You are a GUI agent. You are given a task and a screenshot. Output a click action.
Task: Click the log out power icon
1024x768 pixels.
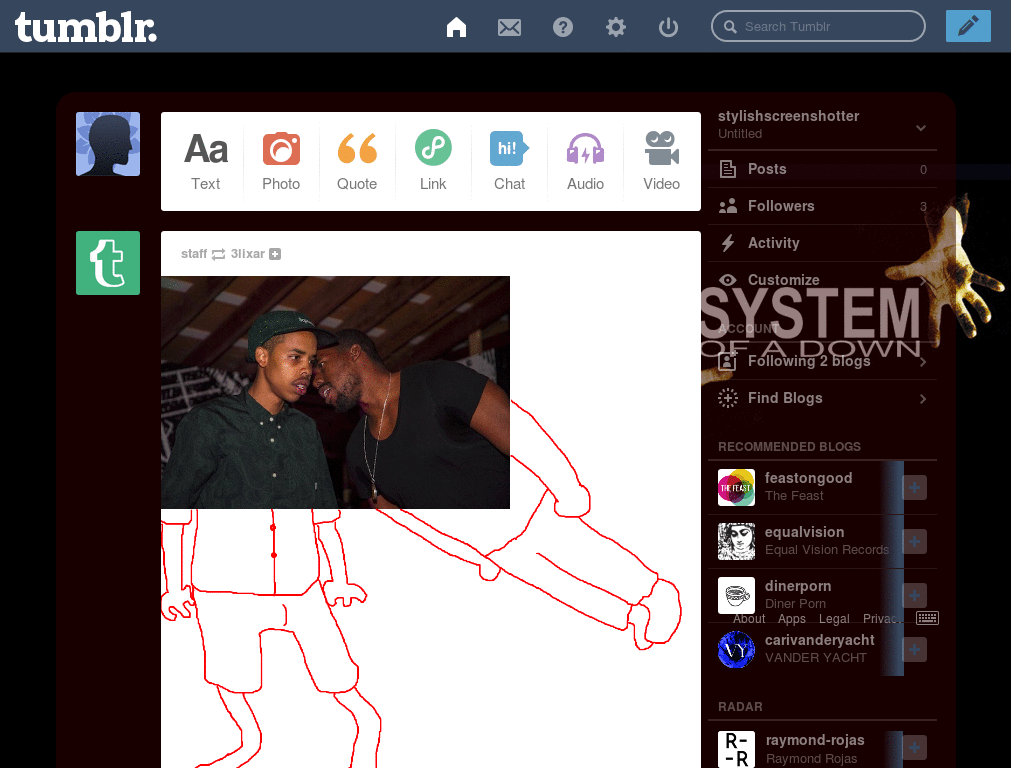668,27
